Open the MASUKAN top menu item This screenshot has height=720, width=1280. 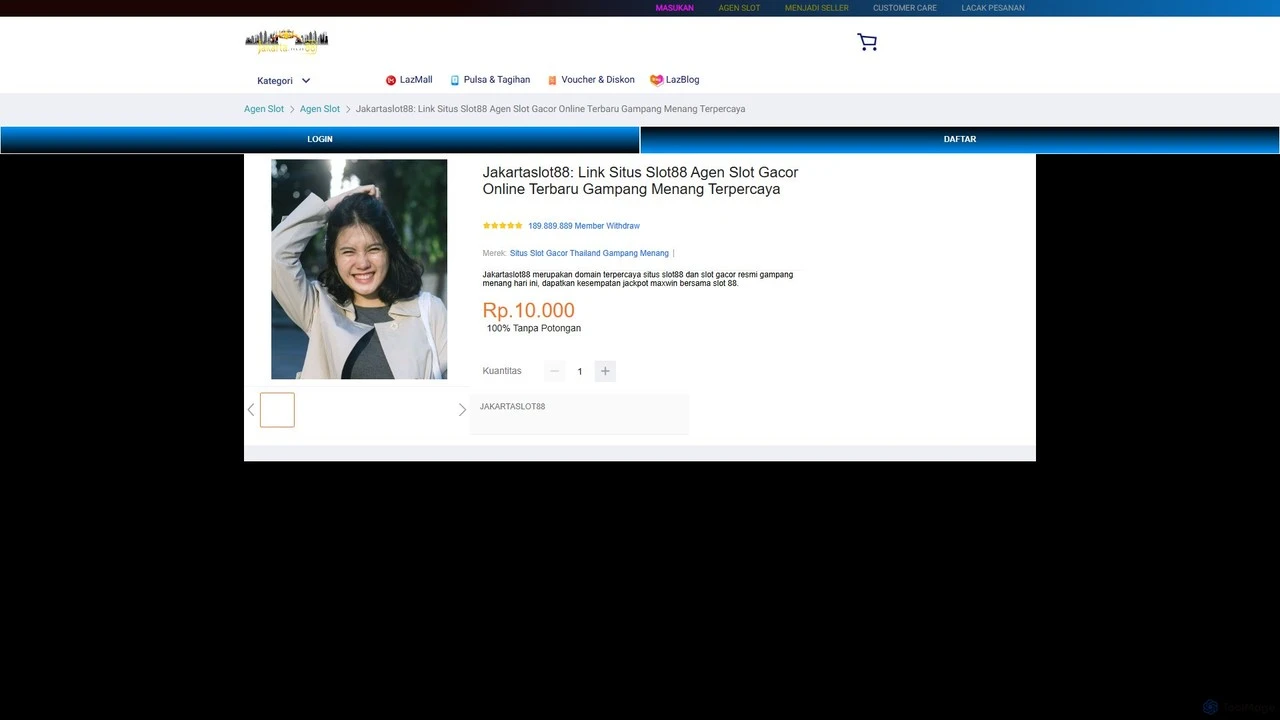coord(675,8)
